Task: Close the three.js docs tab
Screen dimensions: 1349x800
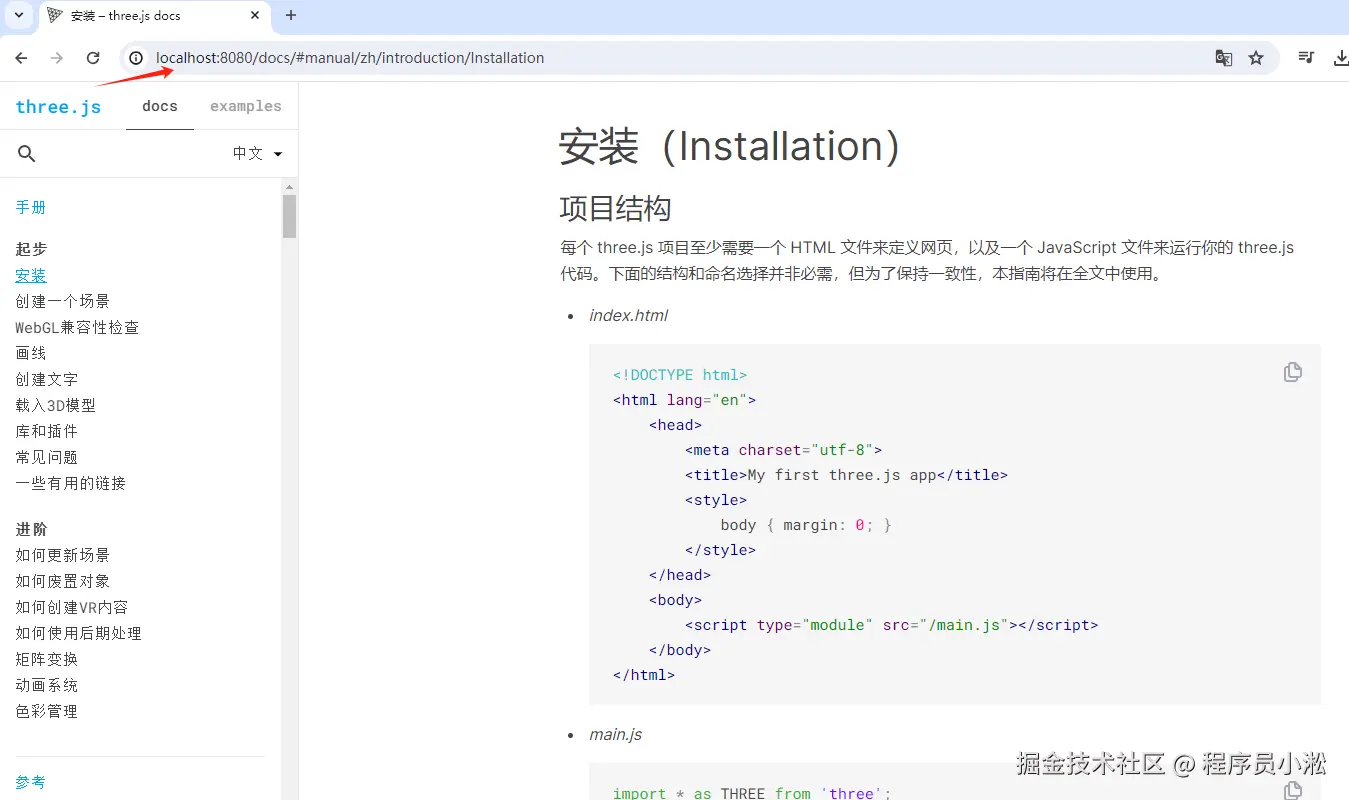Action: point(255,16)
